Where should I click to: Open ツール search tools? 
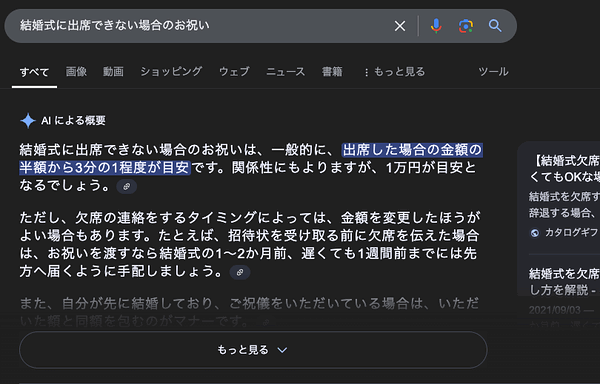[493, 72]
